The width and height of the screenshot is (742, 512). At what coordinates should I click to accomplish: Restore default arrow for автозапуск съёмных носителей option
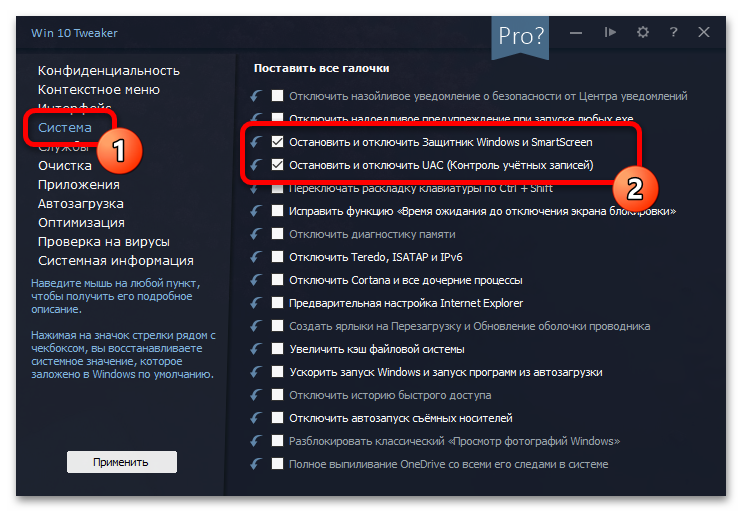tap(256, 418)
